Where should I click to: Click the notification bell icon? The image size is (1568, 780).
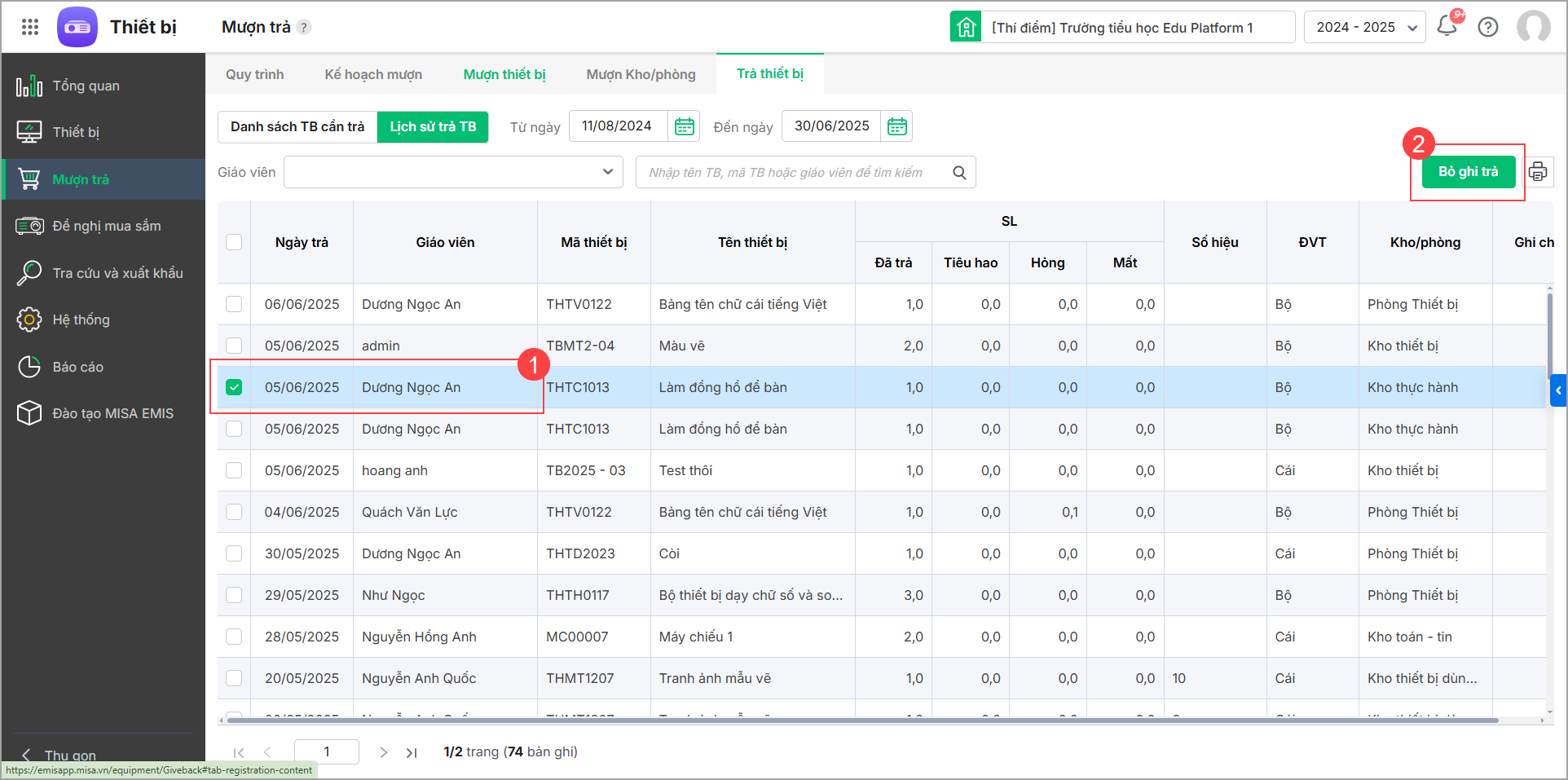coord(1447,26)
